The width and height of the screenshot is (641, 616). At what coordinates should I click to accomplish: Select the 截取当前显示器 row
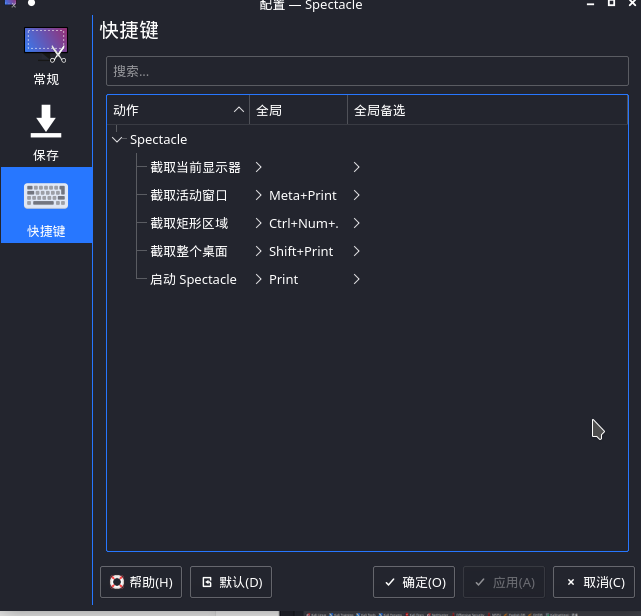tap(367, 167)
